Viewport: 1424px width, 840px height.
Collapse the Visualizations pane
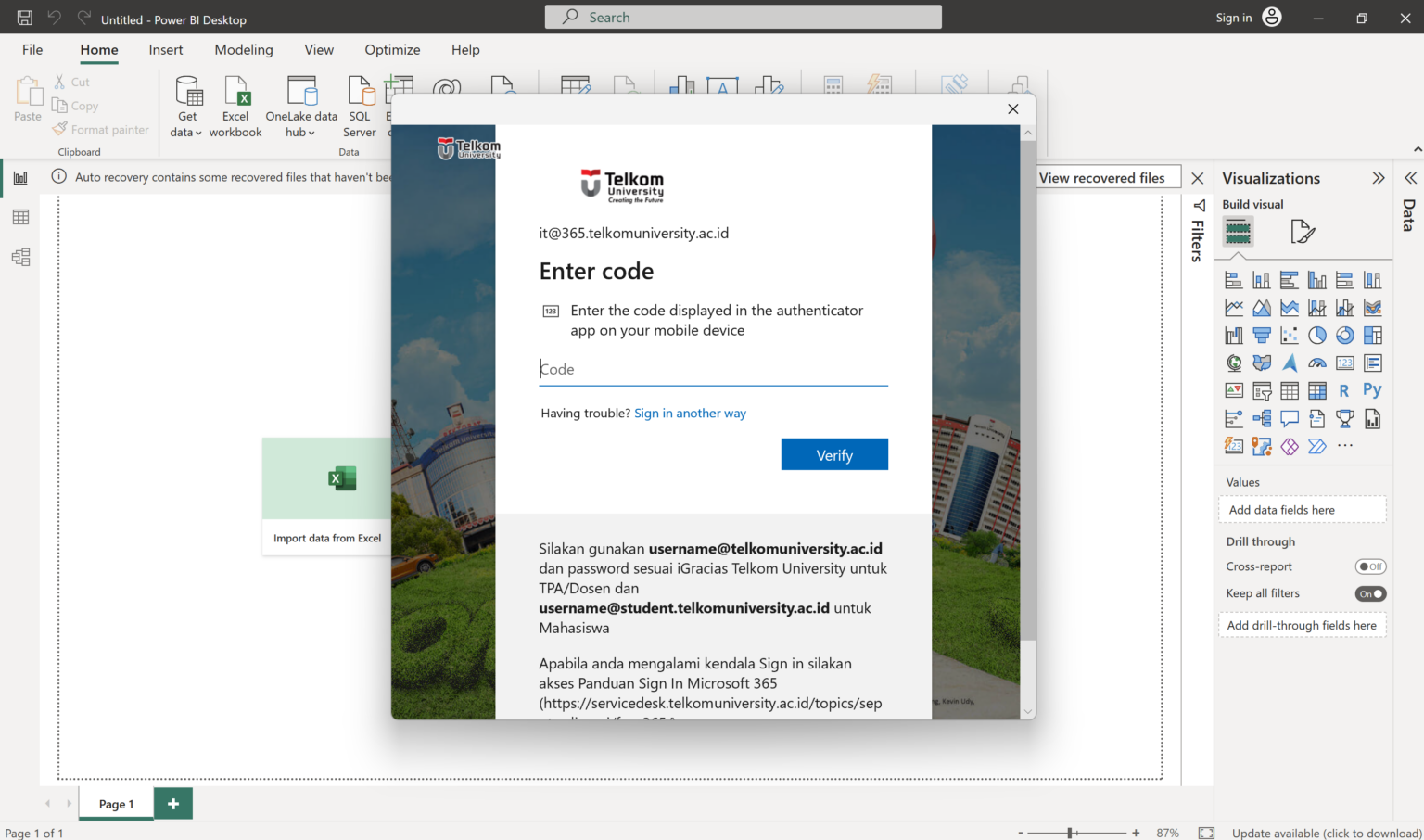pyautogui.click(x=1379, y=178)
